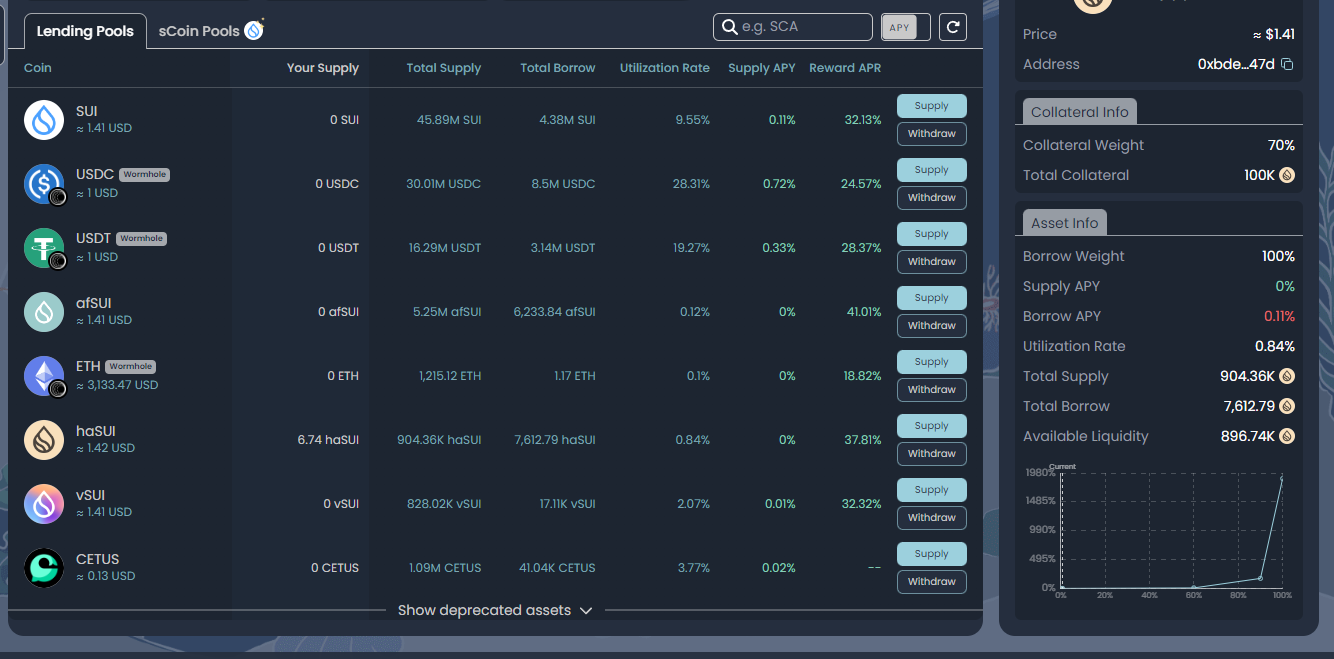
Task: Click Supply in the CETUS row
Action: [x=932, y=554]
